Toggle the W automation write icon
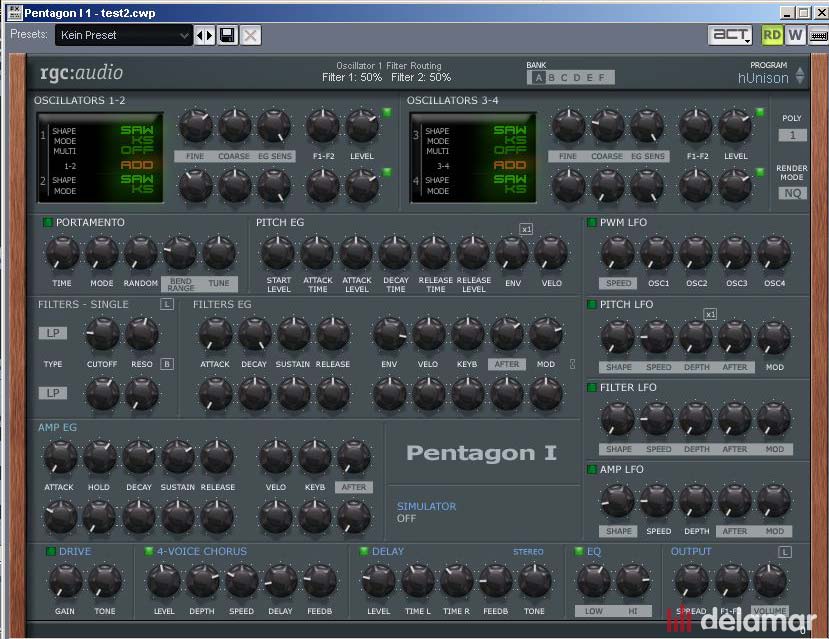Viewport: 829px width, 639px height. tap(795, 35)
